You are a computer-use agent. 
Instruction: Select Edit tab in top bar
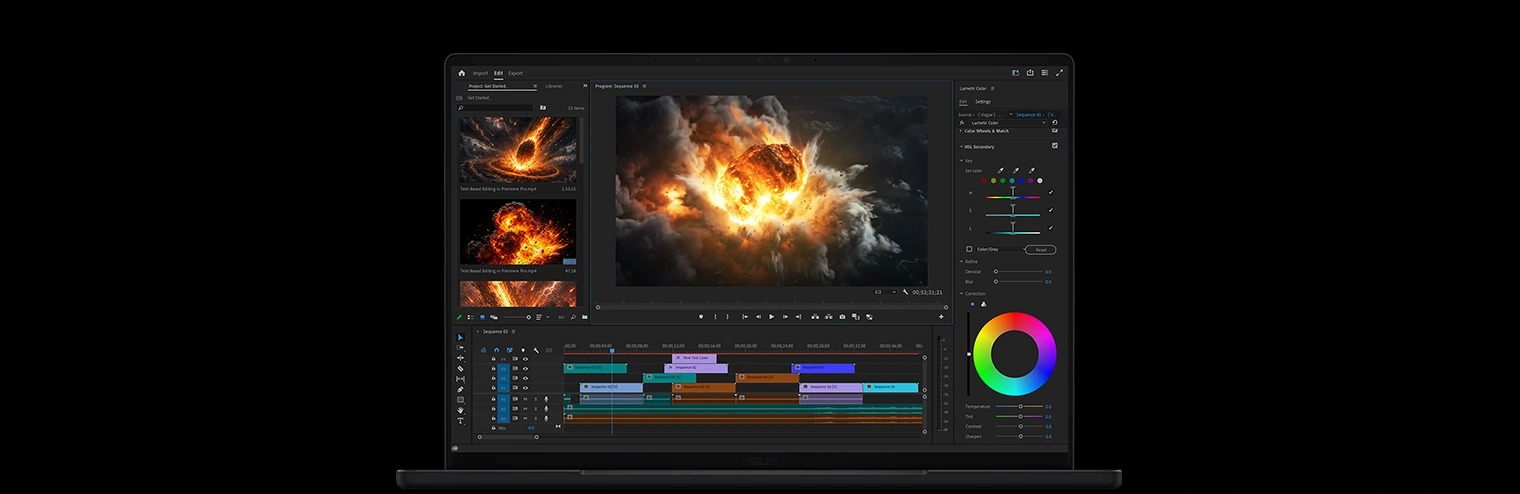tap(498, 73)
